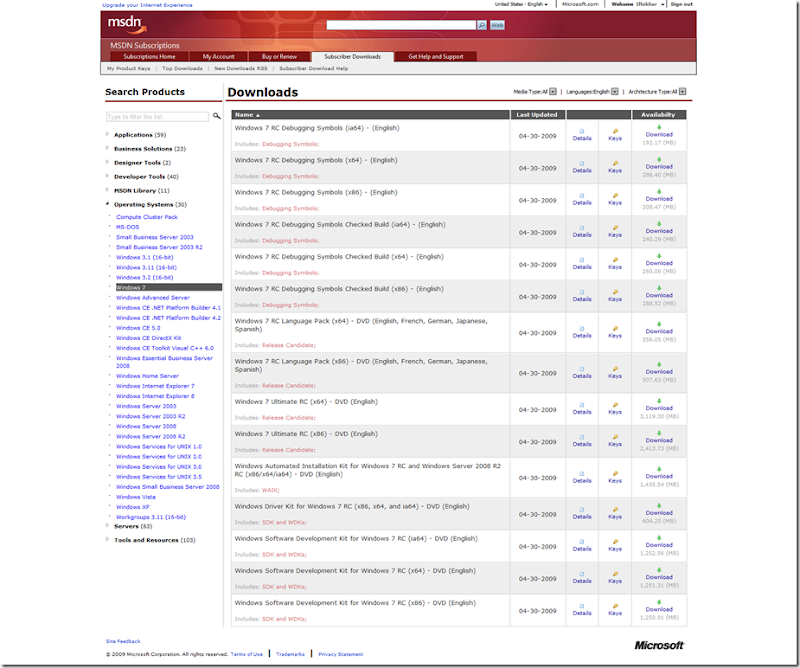Sort by Last Updated column header
800x668 pixels.
click(x=537, y=115)
